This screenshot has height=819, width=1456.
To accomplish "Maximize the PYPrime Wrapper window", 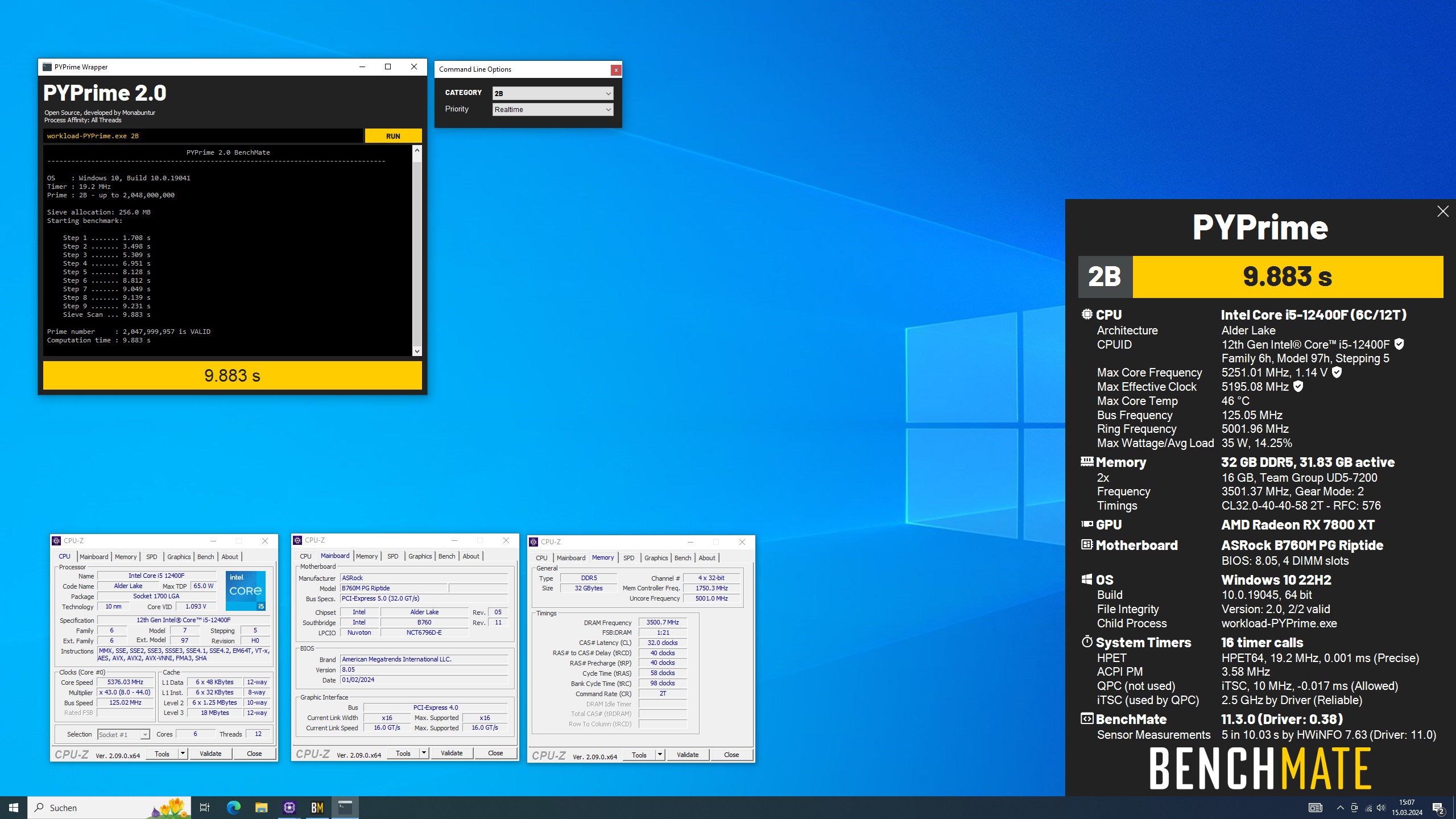I will [x=388, y=67].
